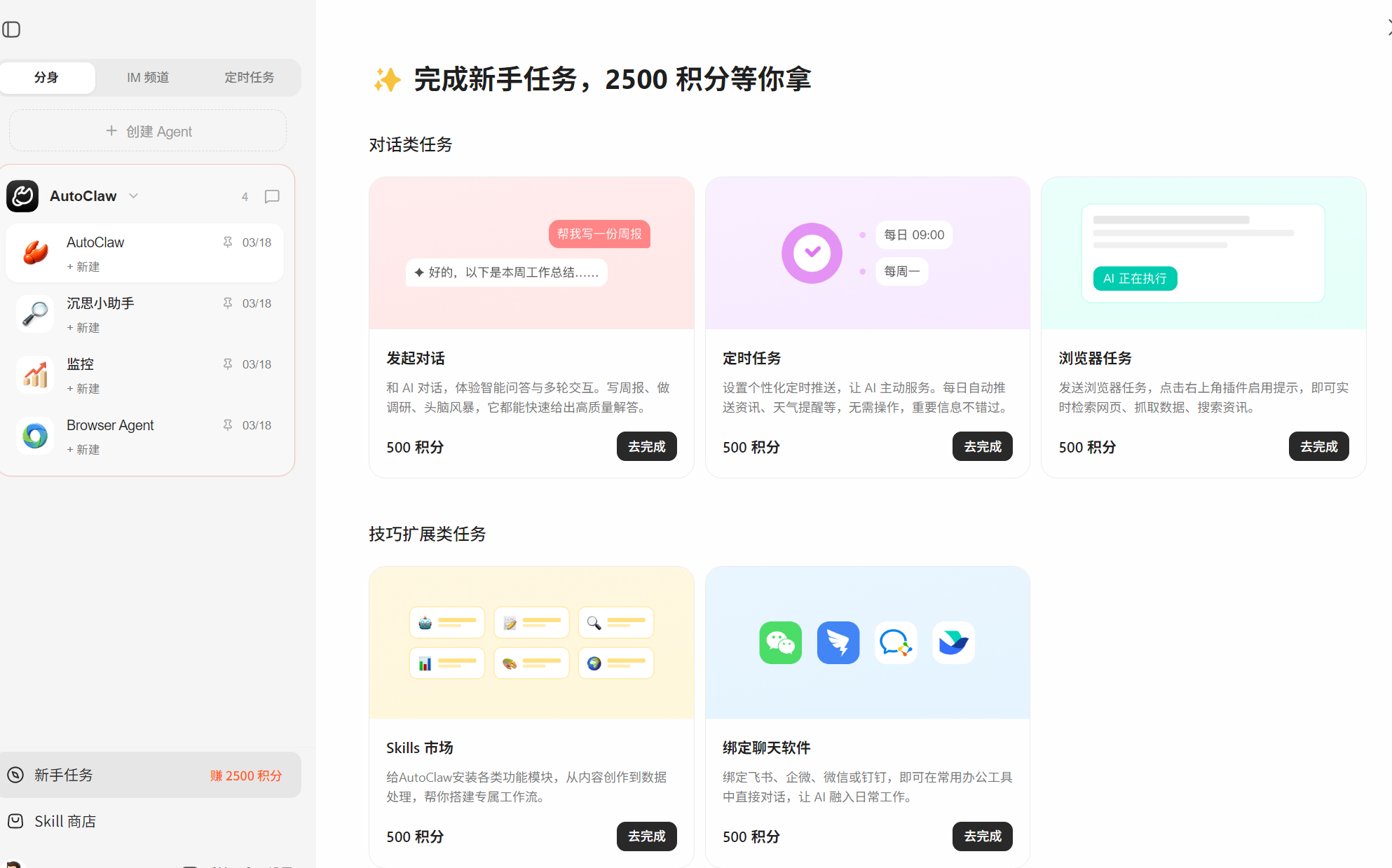
Task: Click the Skill 商店 shop icon
Action: click(x=15, y=821)
